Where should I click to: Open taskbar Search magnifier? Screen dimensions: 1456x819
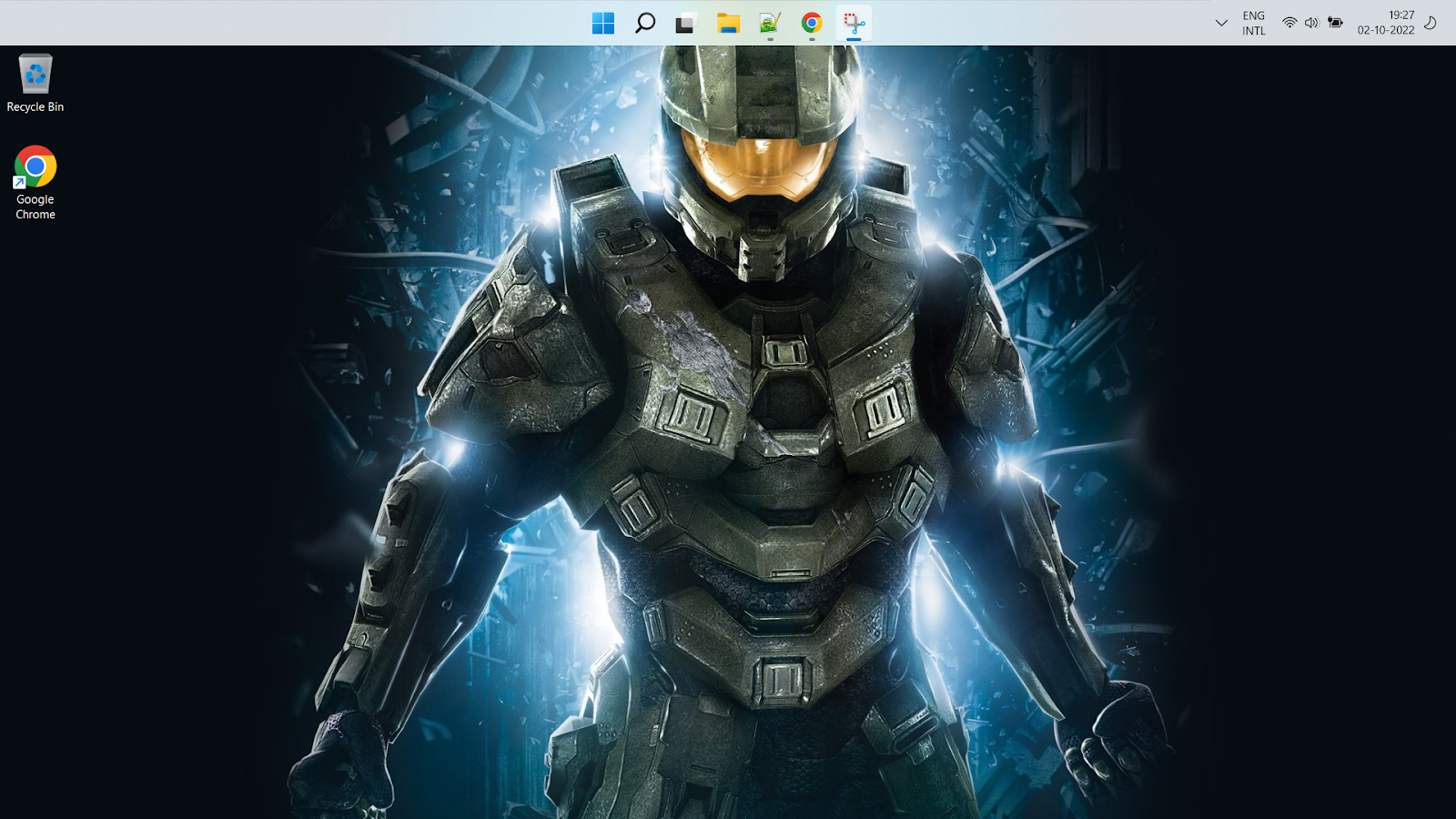coord(644,23)
